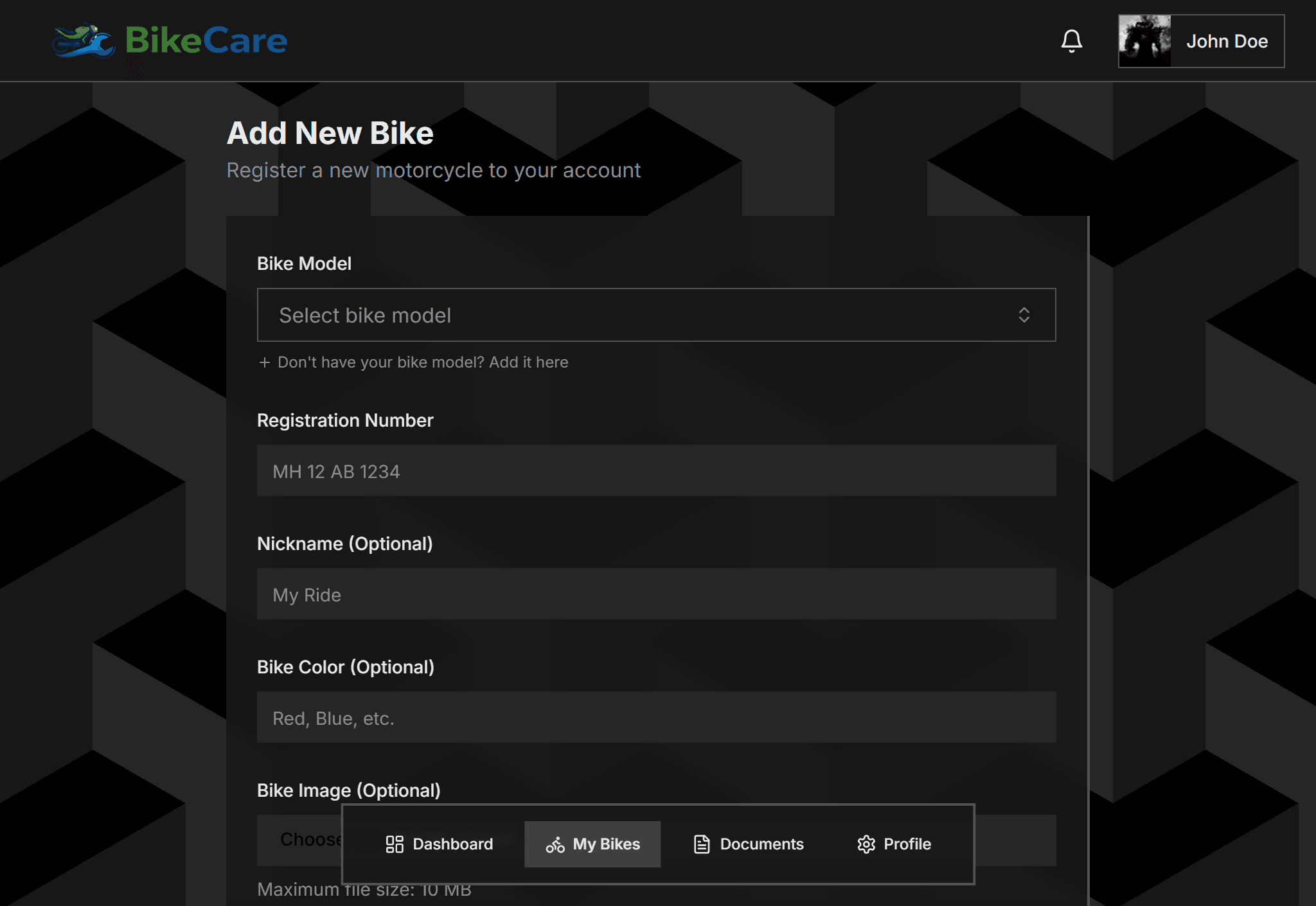The image size is (1316, 906).
Task: Click the Dashboard grid icon
Action: coord(394,844)
